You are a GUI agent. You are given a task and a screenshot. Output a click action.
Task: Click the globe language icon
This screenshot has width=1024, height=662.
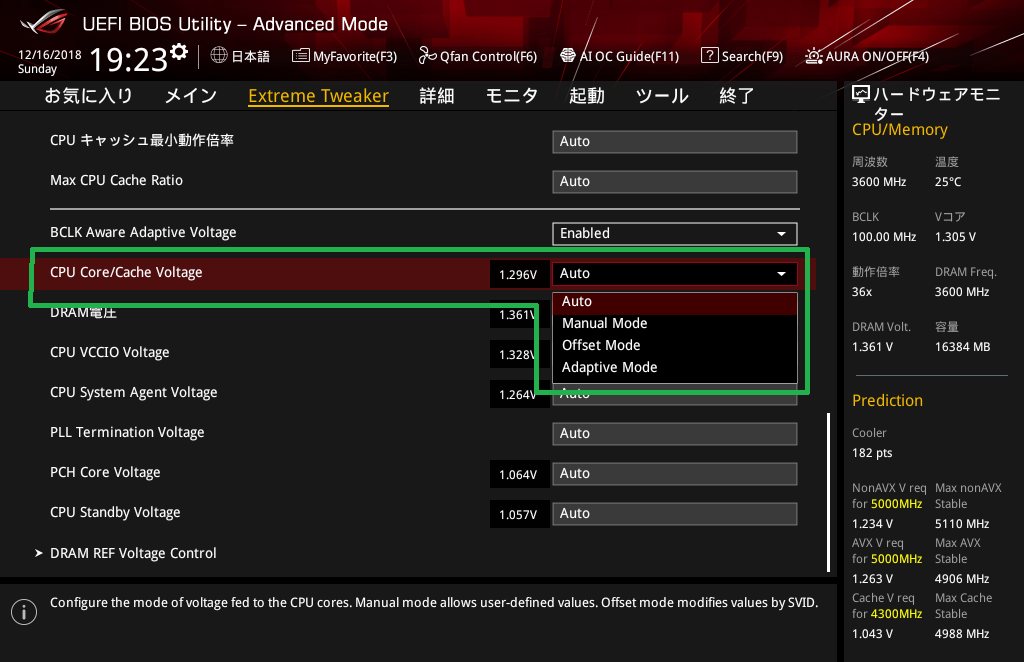[219, 55]
